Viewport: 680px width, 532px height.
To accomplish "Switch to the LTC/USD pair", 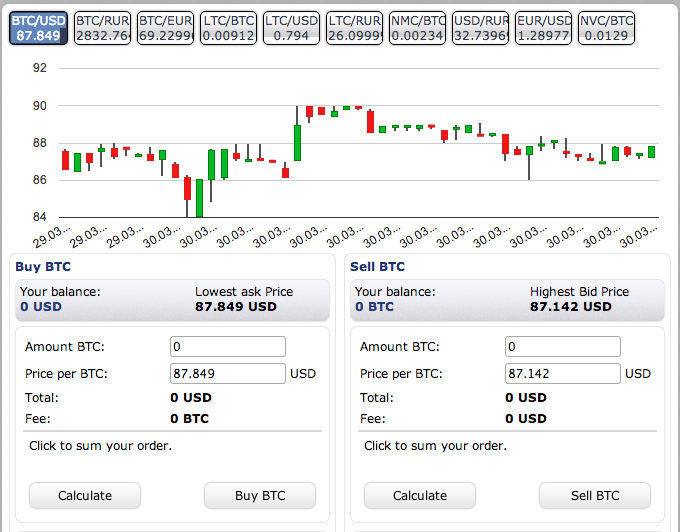I will click(291, 28).
